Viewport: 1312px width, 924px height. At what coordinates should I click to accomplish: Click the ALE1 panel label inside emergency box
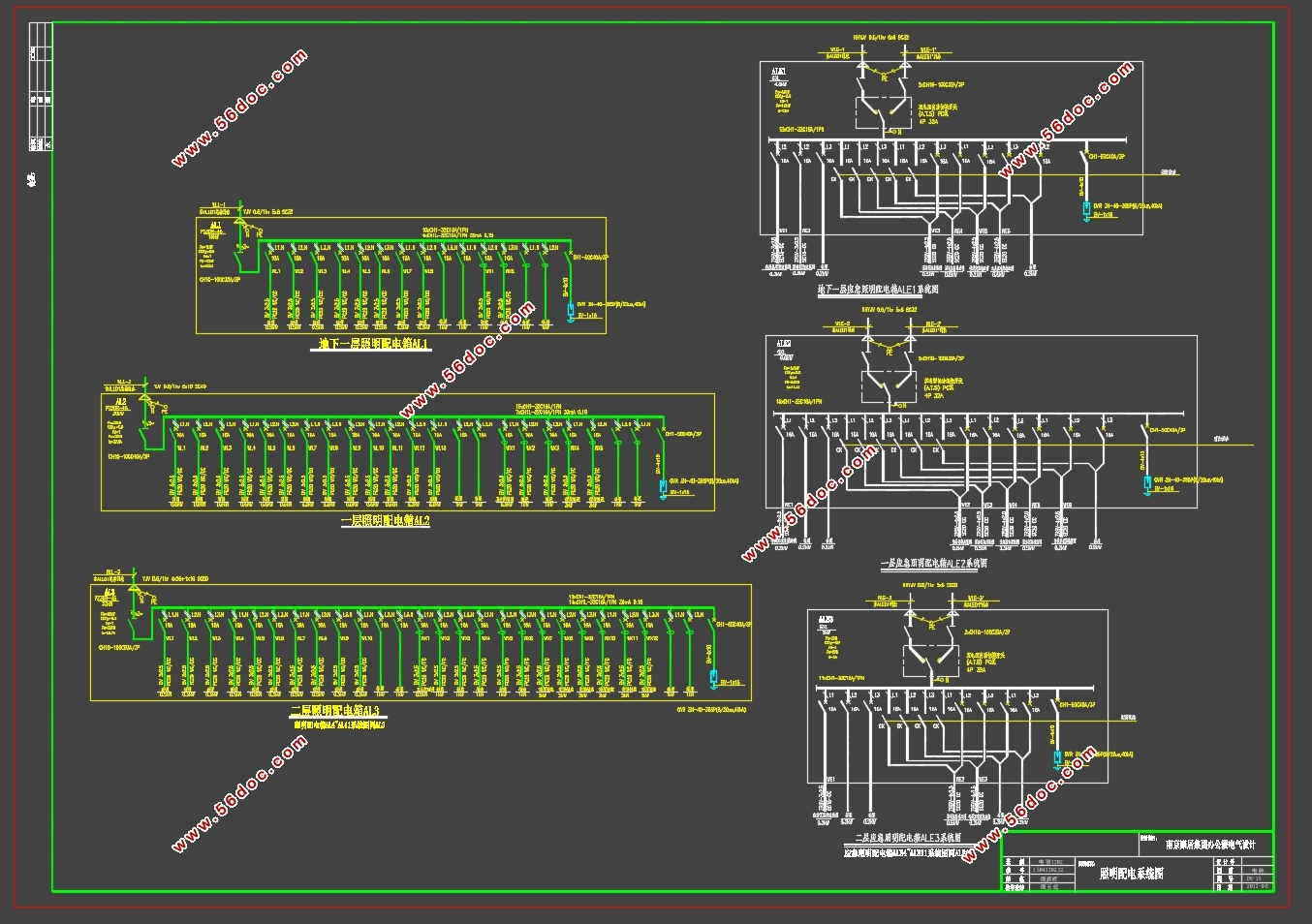pyautogui.click(x=780, y=72)
